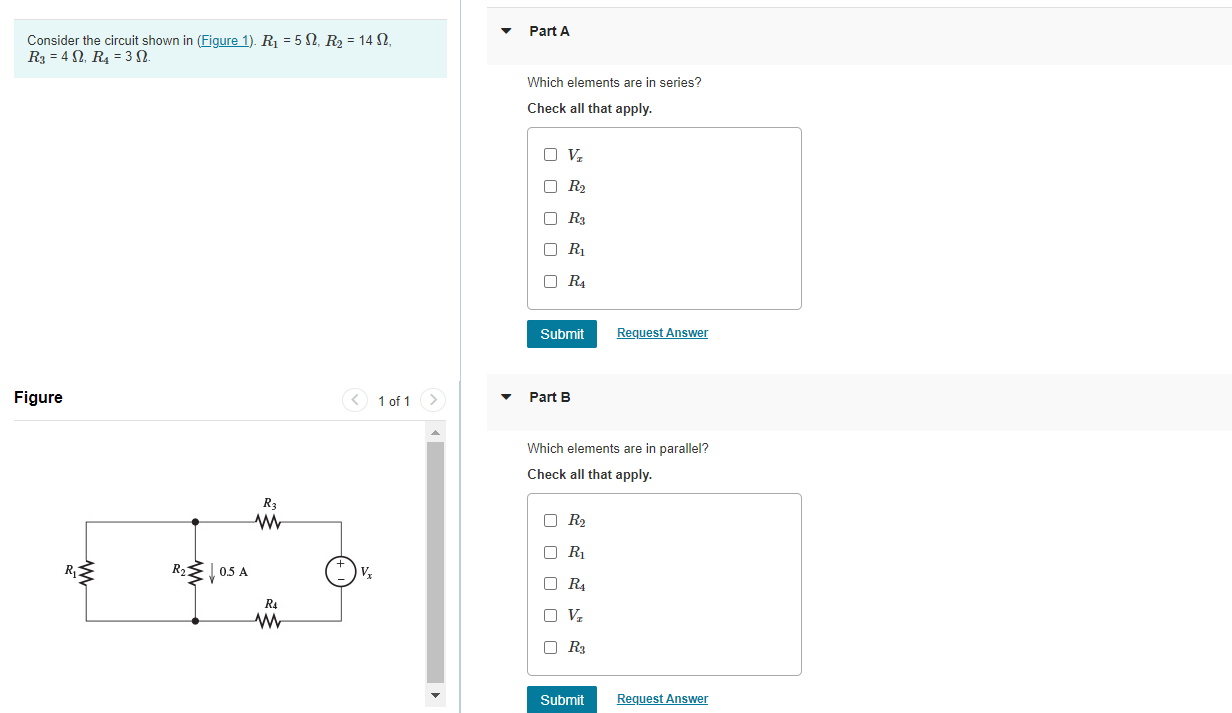Check R2 in Part A series list
The width and height of the screenshot is (1232, 713).
tap(551, 187)
